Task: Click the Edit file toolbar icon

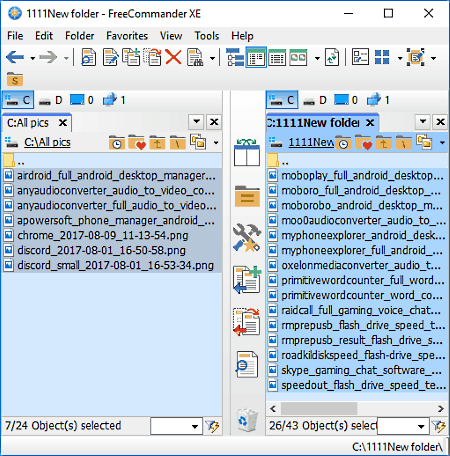Action: [110, 57]
